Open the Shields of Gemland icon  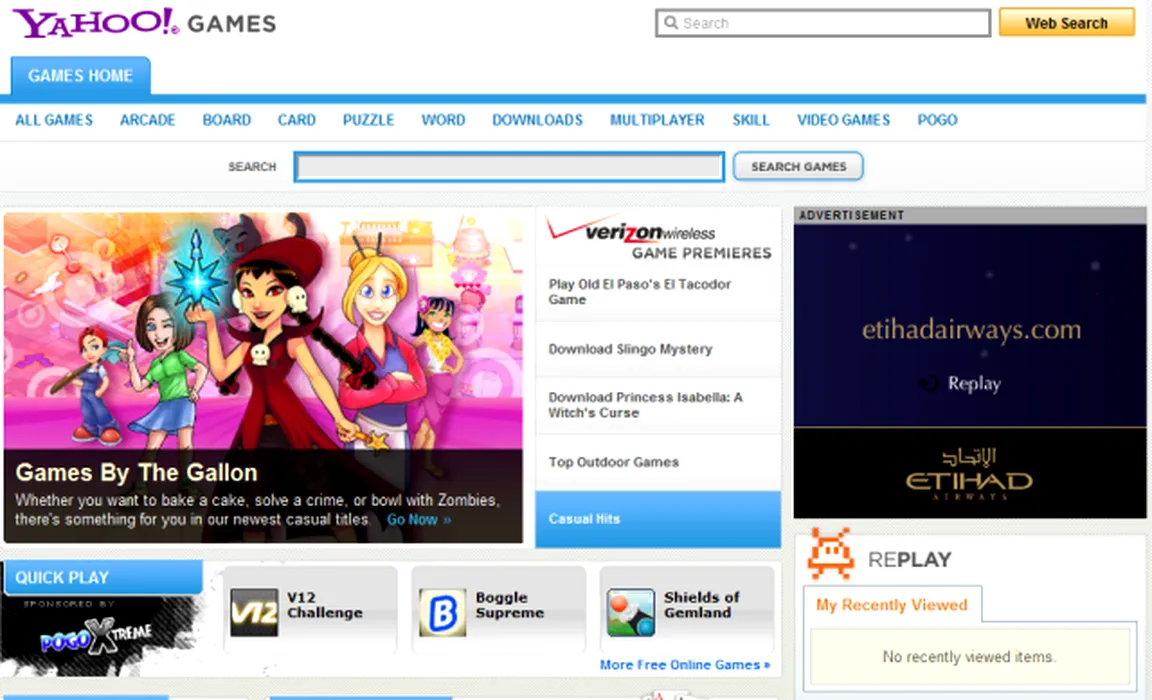630,612
